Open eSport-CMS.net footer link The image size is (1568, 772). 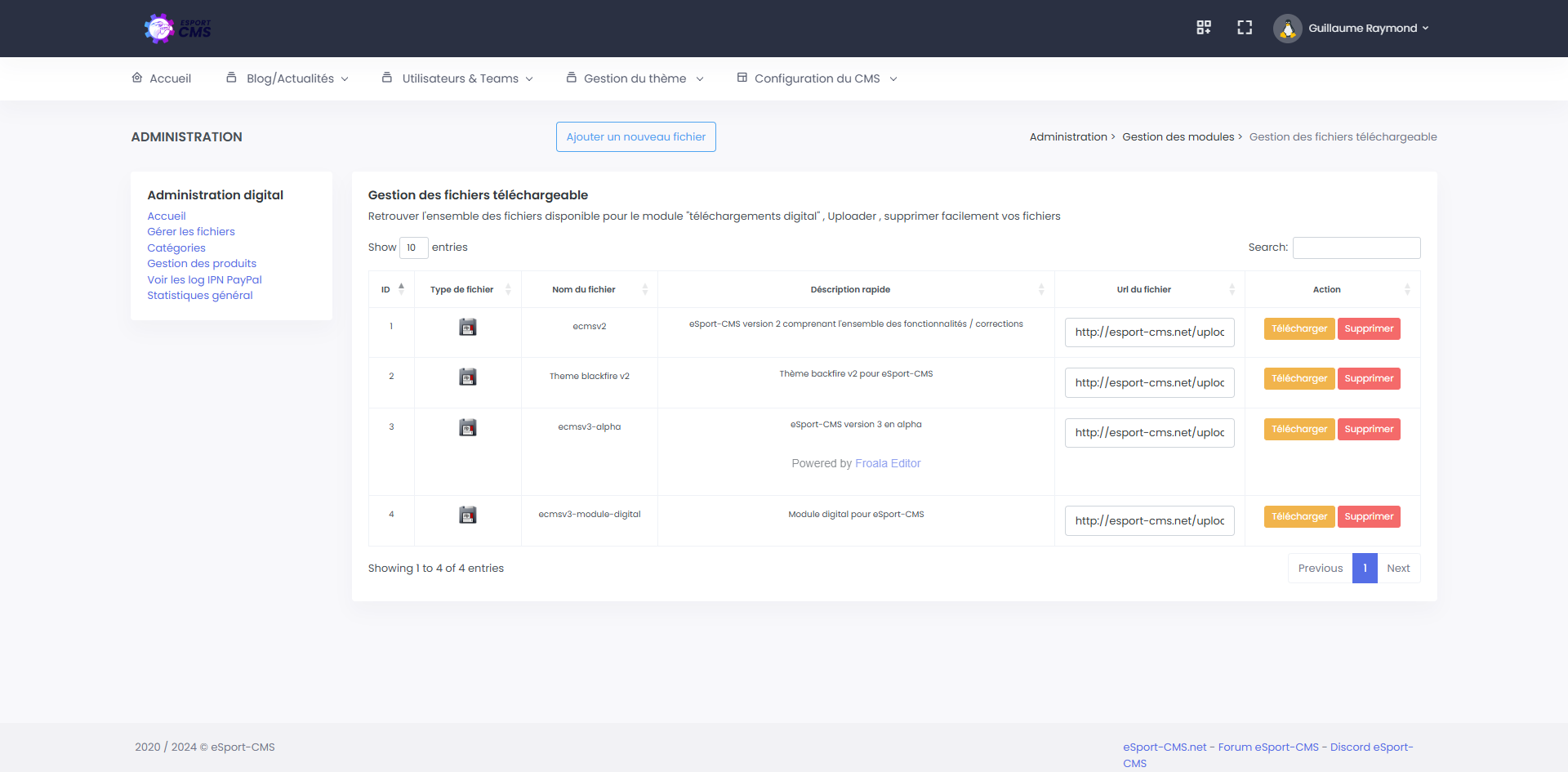[x=1165, y=747]
